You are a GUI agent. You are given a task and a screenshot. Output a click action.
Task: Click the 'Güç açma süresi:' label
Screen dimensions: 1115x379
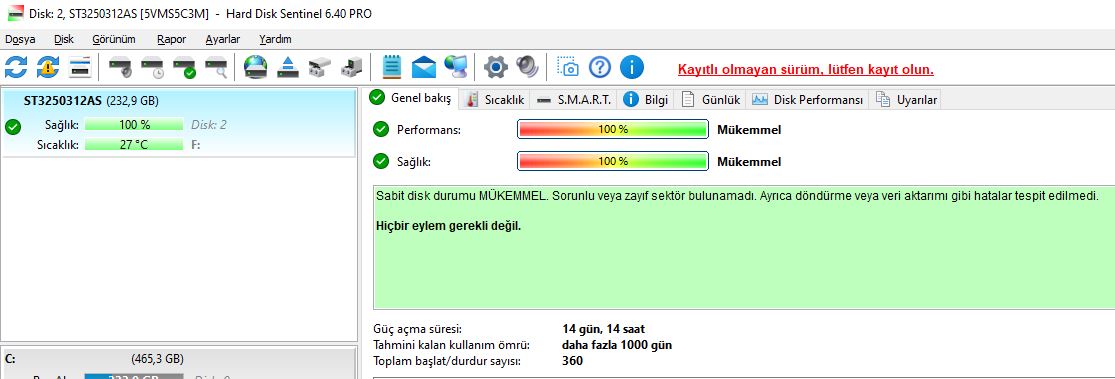[417, 329]
